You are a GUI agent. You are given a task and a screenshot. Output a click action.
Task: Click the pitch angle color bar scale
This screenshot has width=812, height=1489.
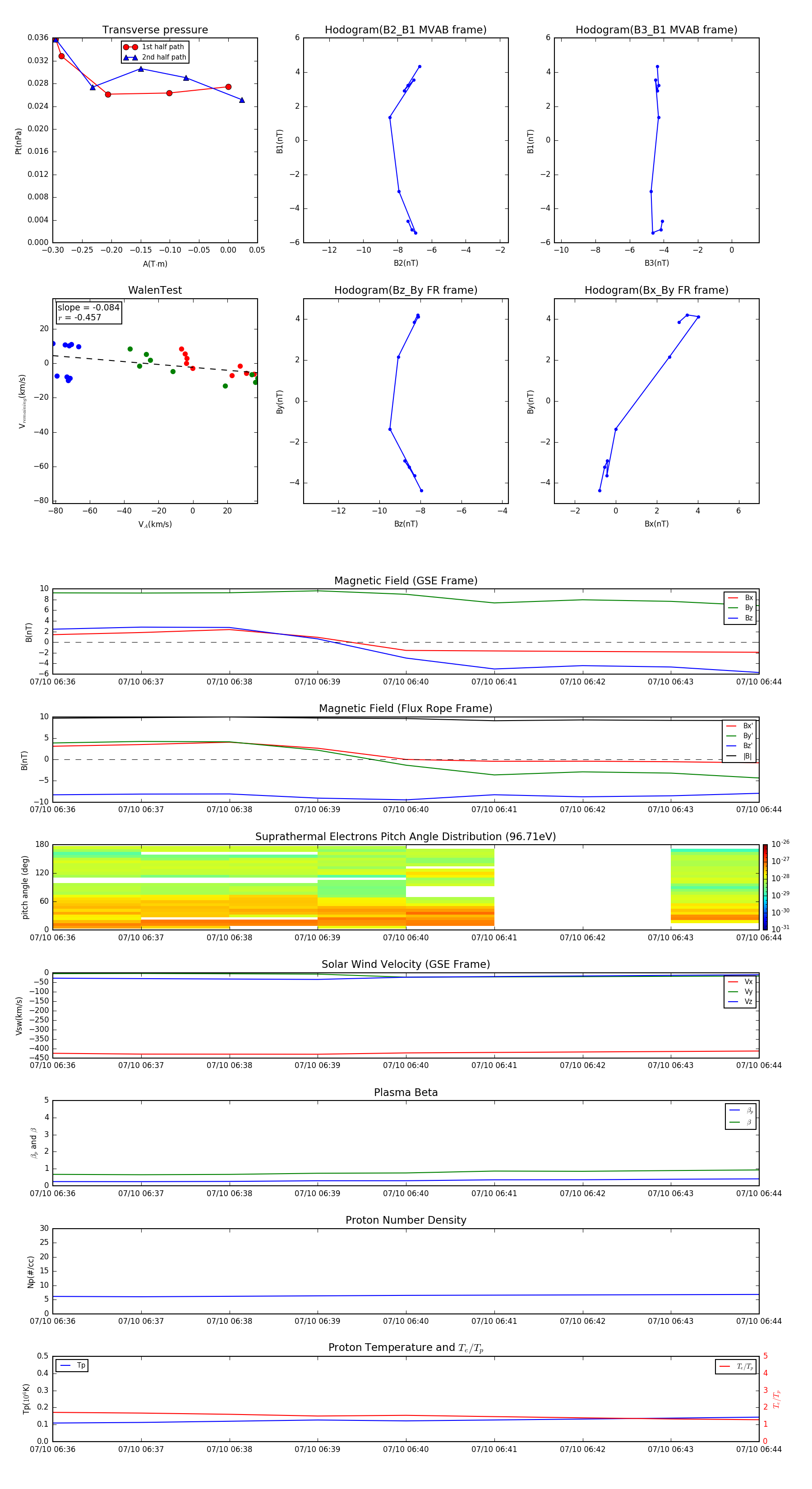pyautogui.click(x=765, y=887)
